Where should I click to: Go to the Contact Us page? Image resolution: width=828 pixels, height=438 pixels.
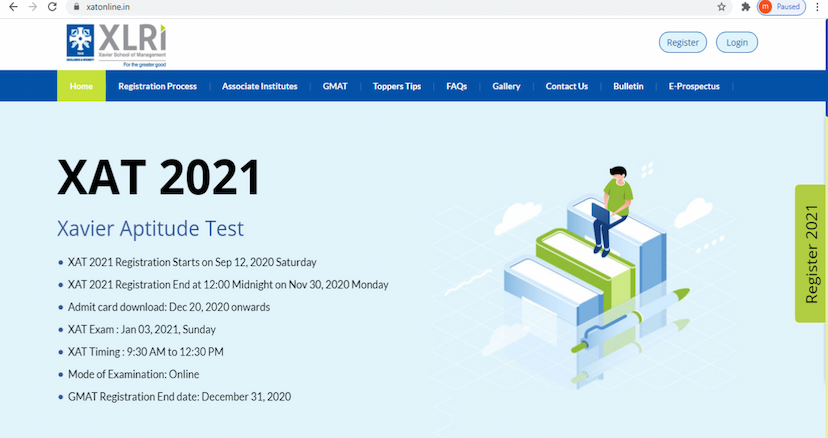567,86
